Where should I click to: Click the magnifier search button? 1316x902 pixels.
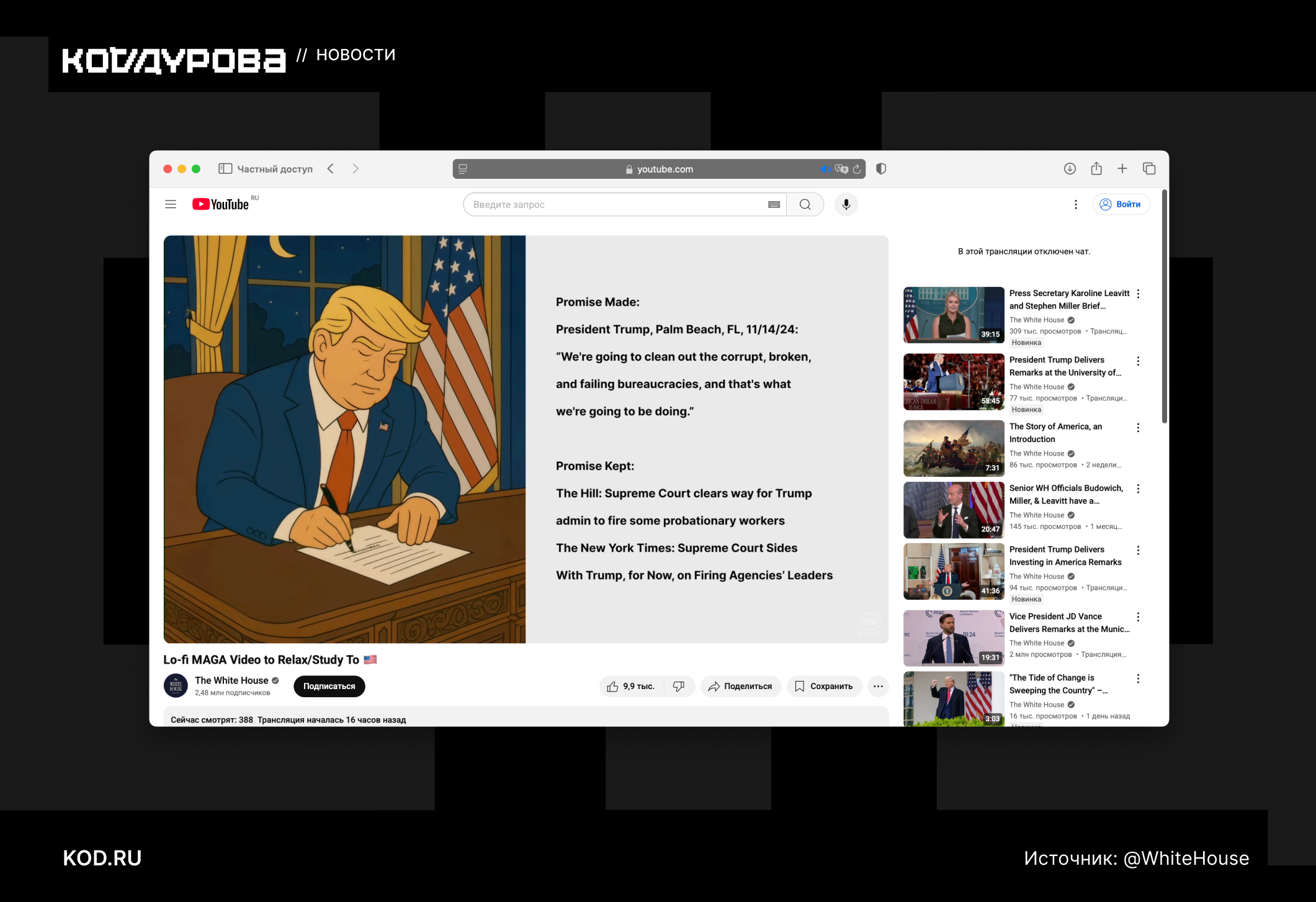[x=805, y=204]
